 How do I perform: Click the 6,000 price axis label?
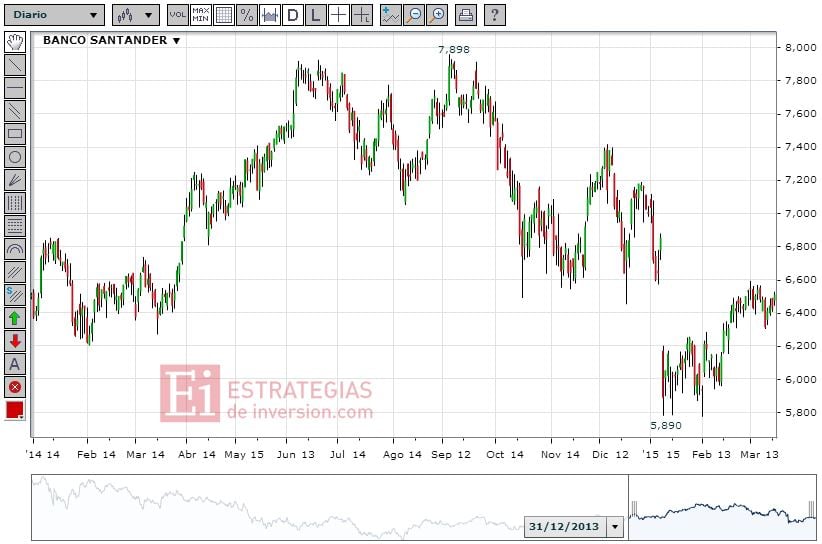tap(800, 379)
